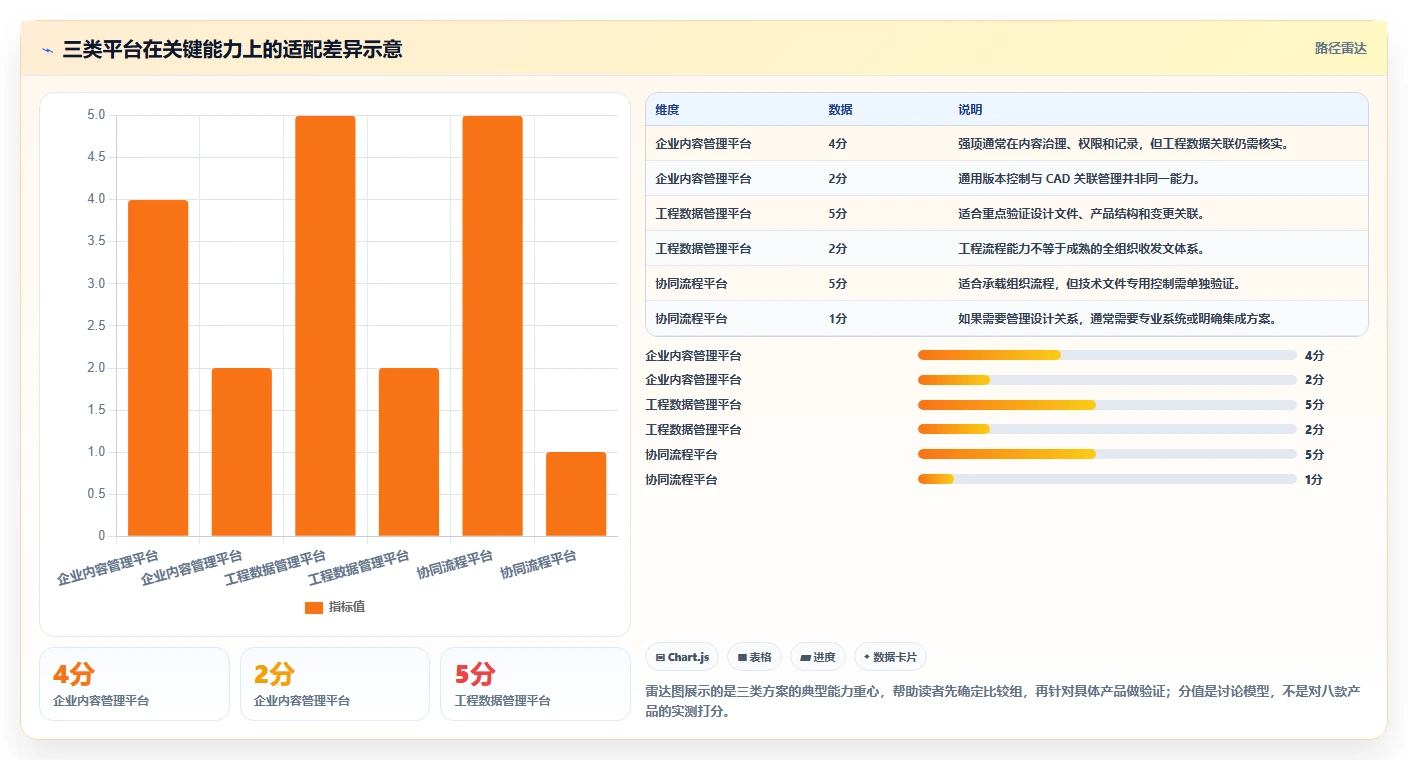Click the first chart bar with value 4.0

coord(158,368)
